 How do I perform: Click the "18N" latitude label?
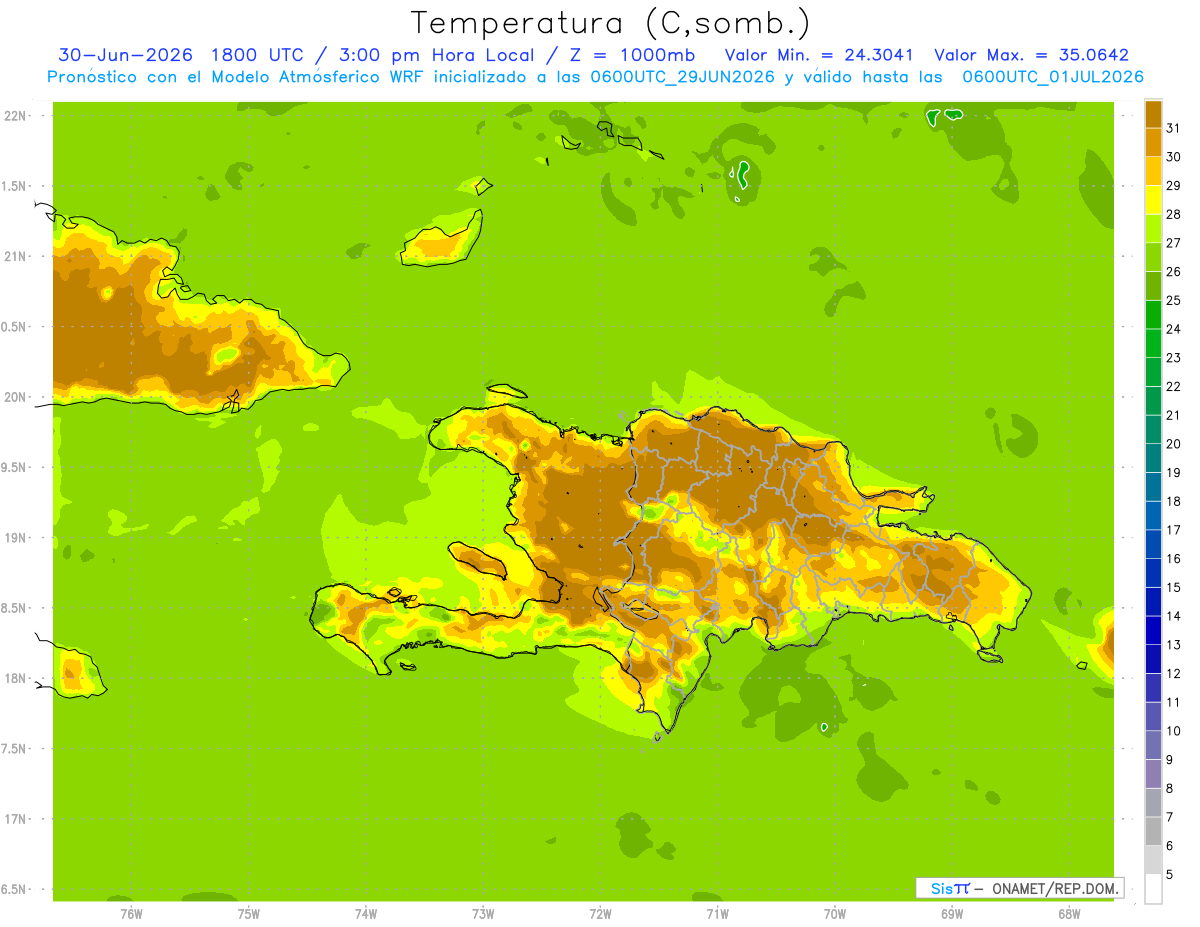[15, 678]
